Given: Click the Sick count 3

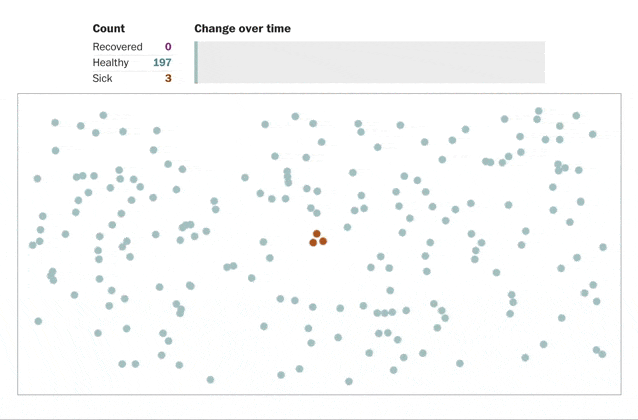Looking at the screenshot, I should coord(168,78).
